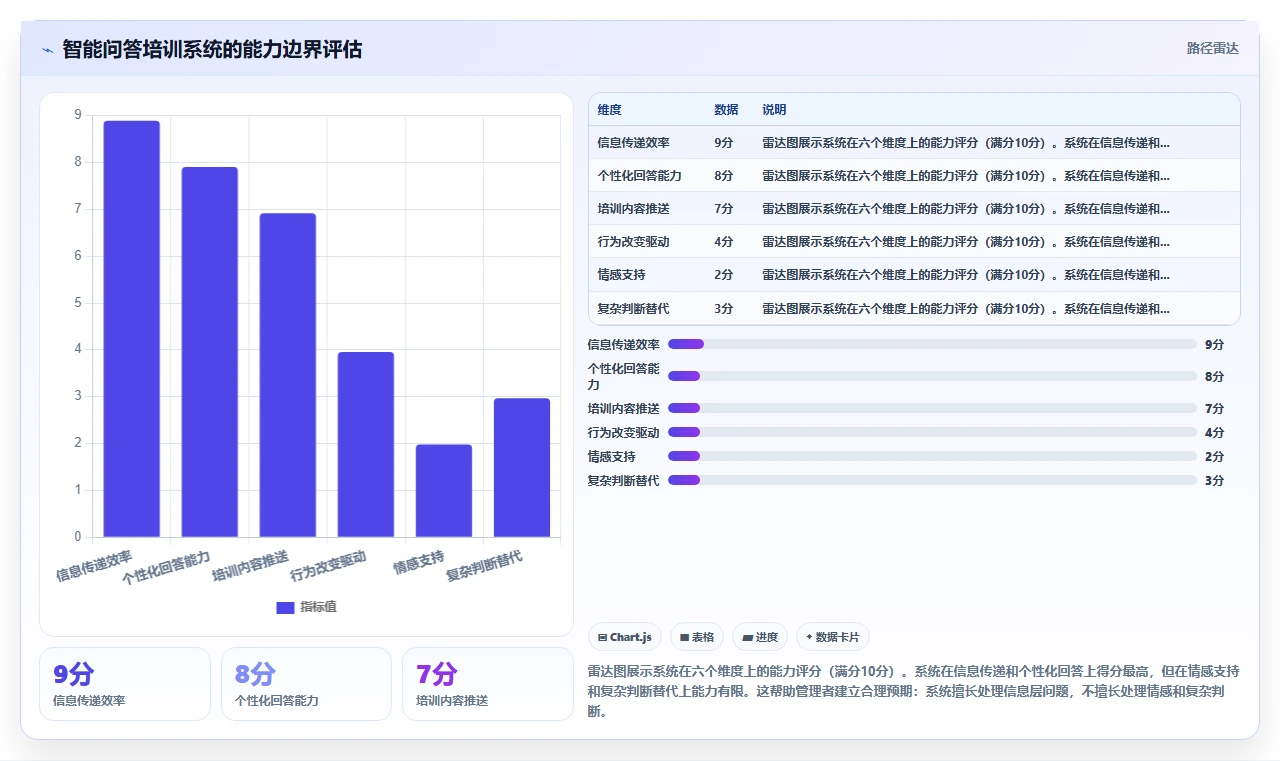Click the 表格 tag chip
Image resolution: width=1280 pixels, height=761 pixels.
697,637
